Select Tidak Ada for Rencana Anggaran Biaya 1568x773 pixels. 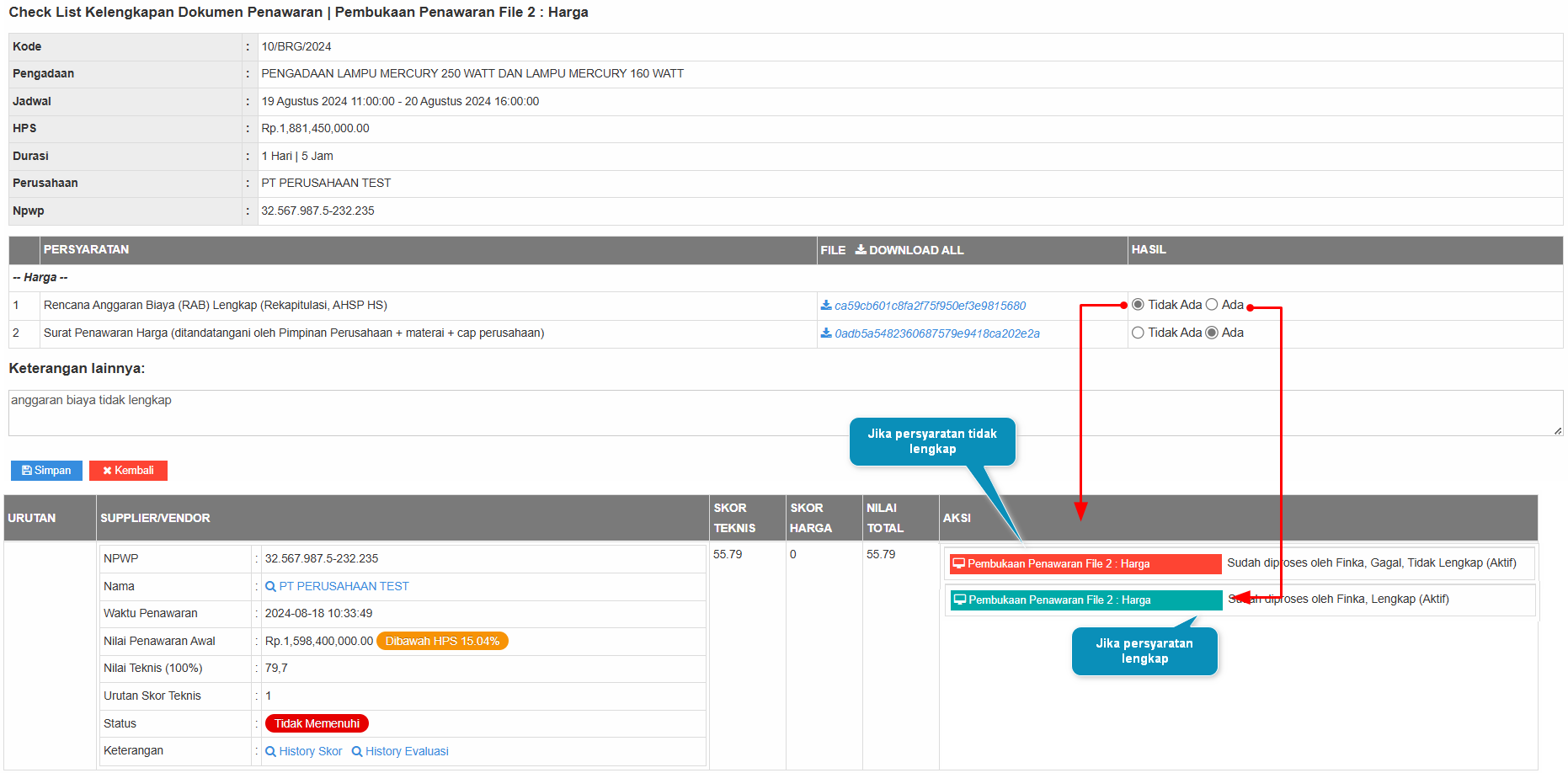(1138, 305)
